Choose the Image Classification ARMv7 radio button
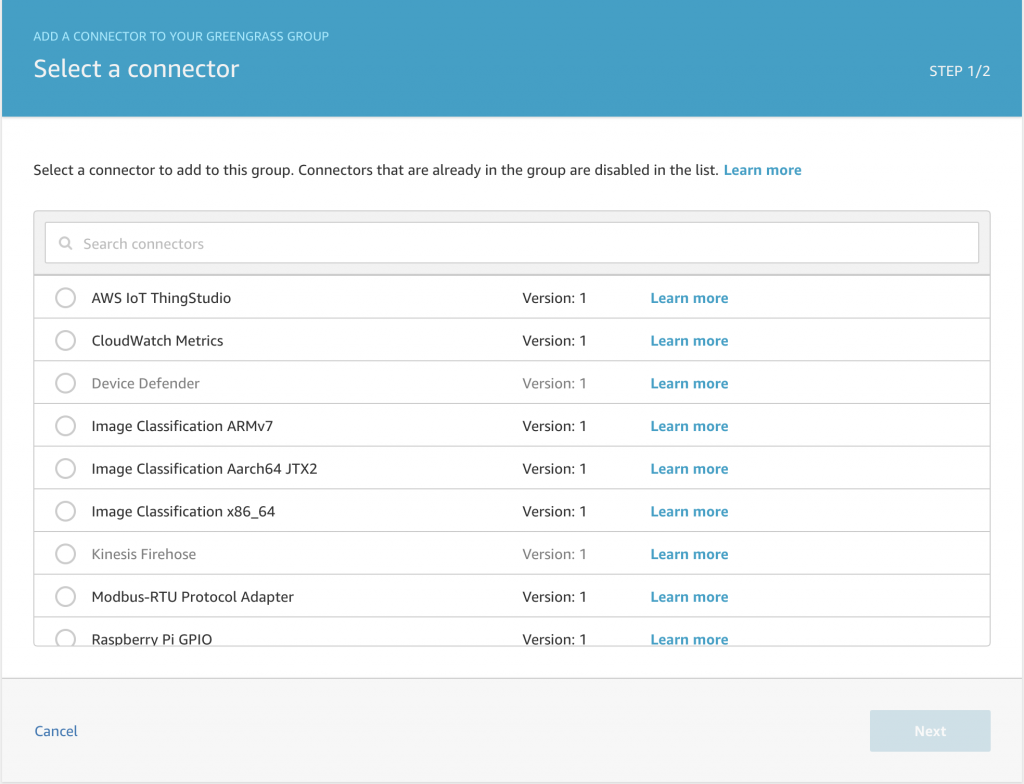The width and height of the screenshot is (1024, 784). pyautogui.click(x=65, y=426)
